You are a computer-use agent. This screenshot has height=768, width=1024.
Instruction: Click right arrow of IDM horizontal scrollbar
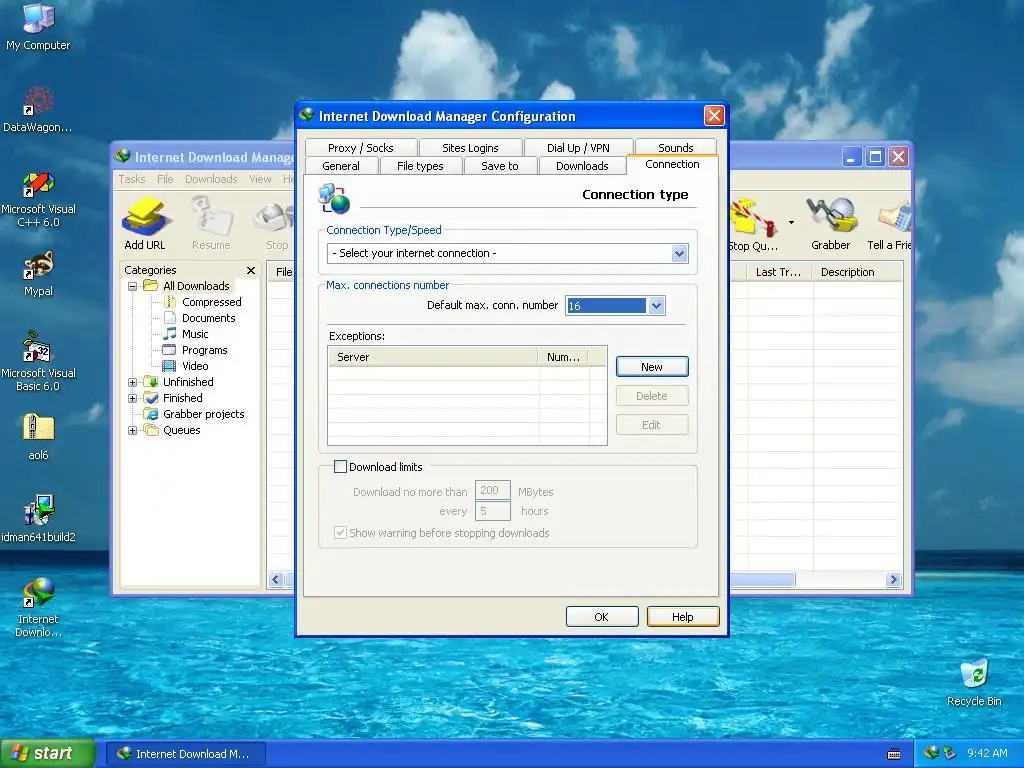pos(893,579)
